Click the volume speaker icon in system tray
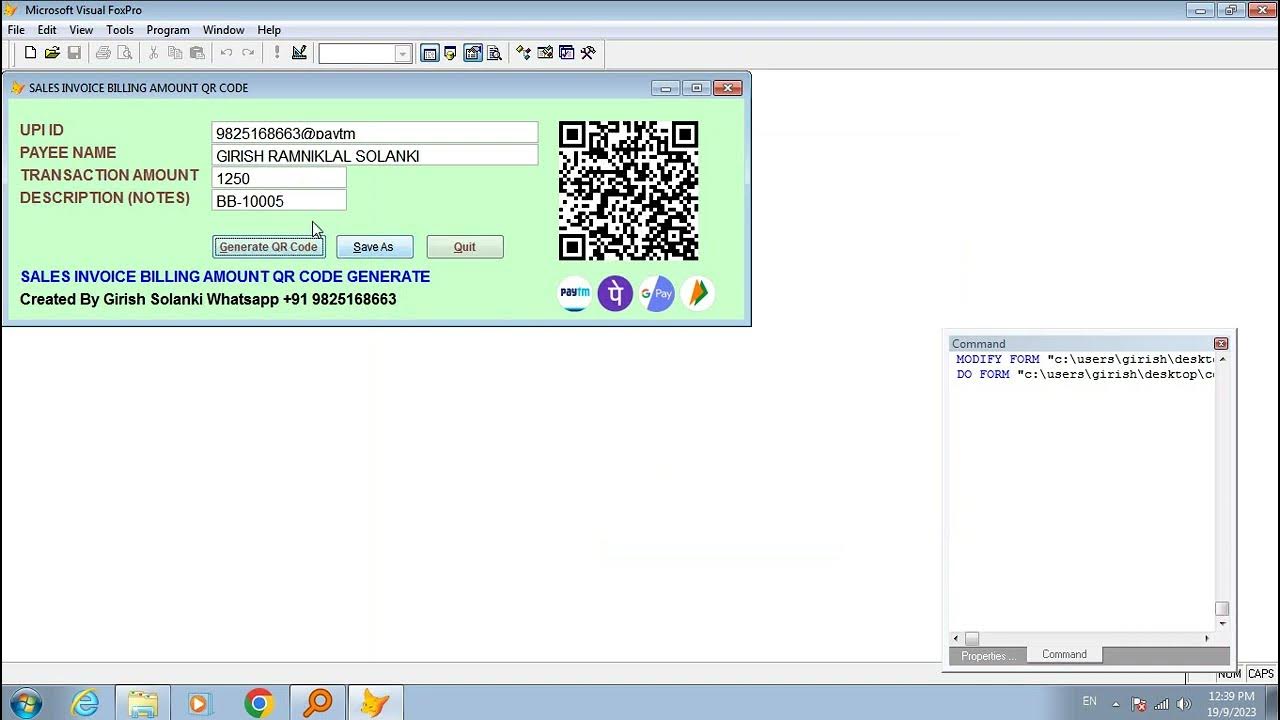 tap(1184, 704)
